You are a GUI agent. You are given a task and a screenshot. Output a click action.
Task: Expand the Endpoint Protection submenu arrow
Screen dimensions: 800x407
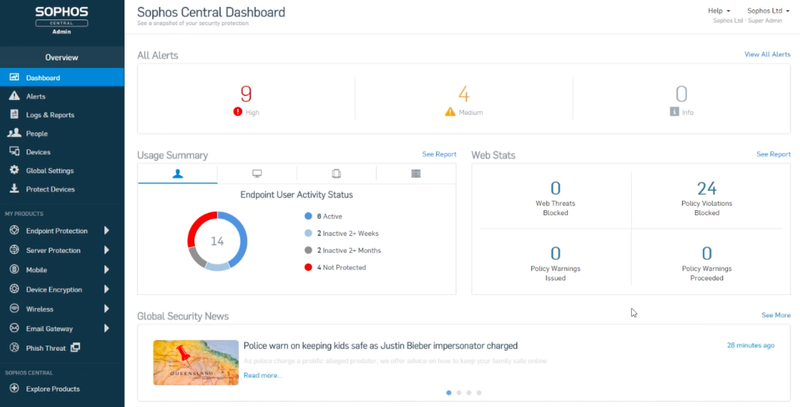pos(107,231)
